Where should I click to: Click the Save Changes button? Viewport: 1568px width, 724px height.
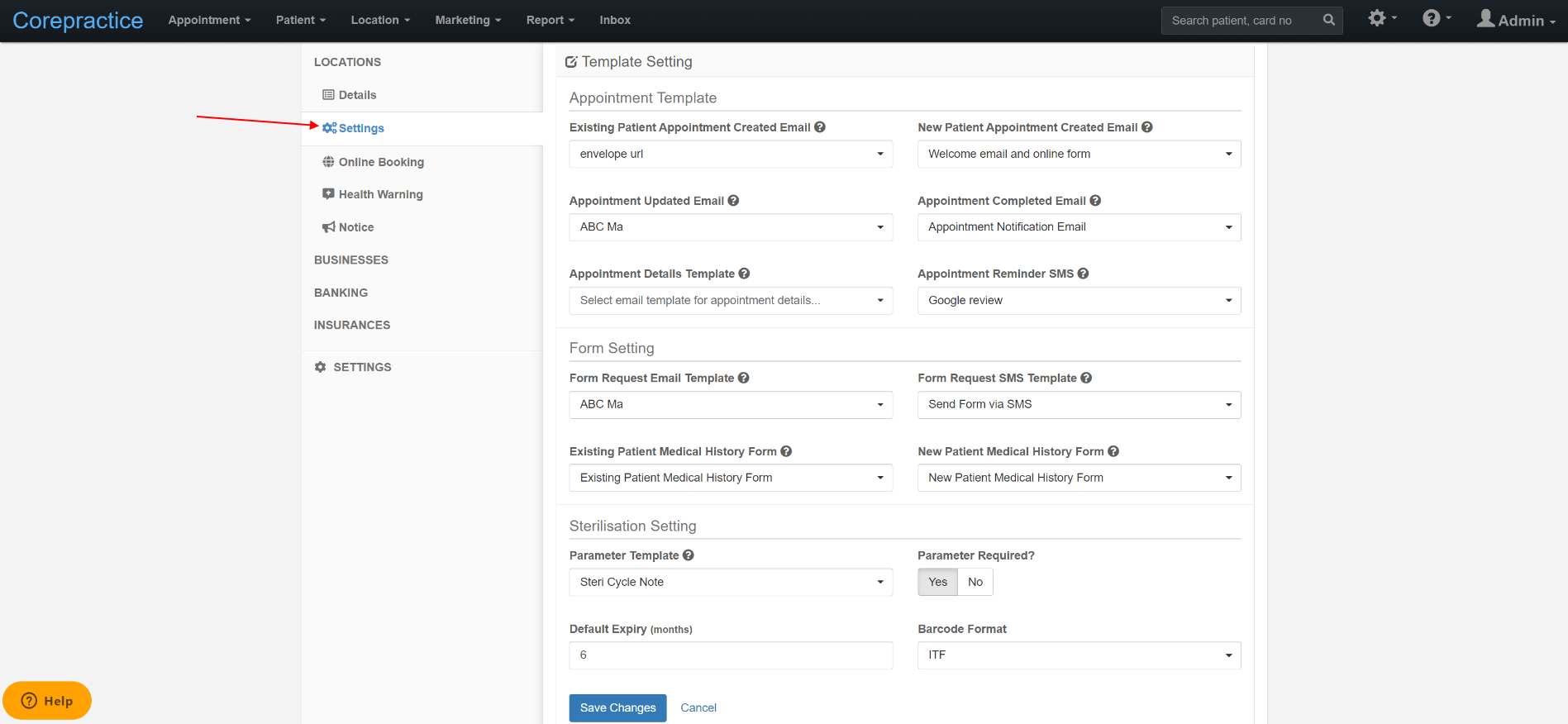tap(617, 708)
